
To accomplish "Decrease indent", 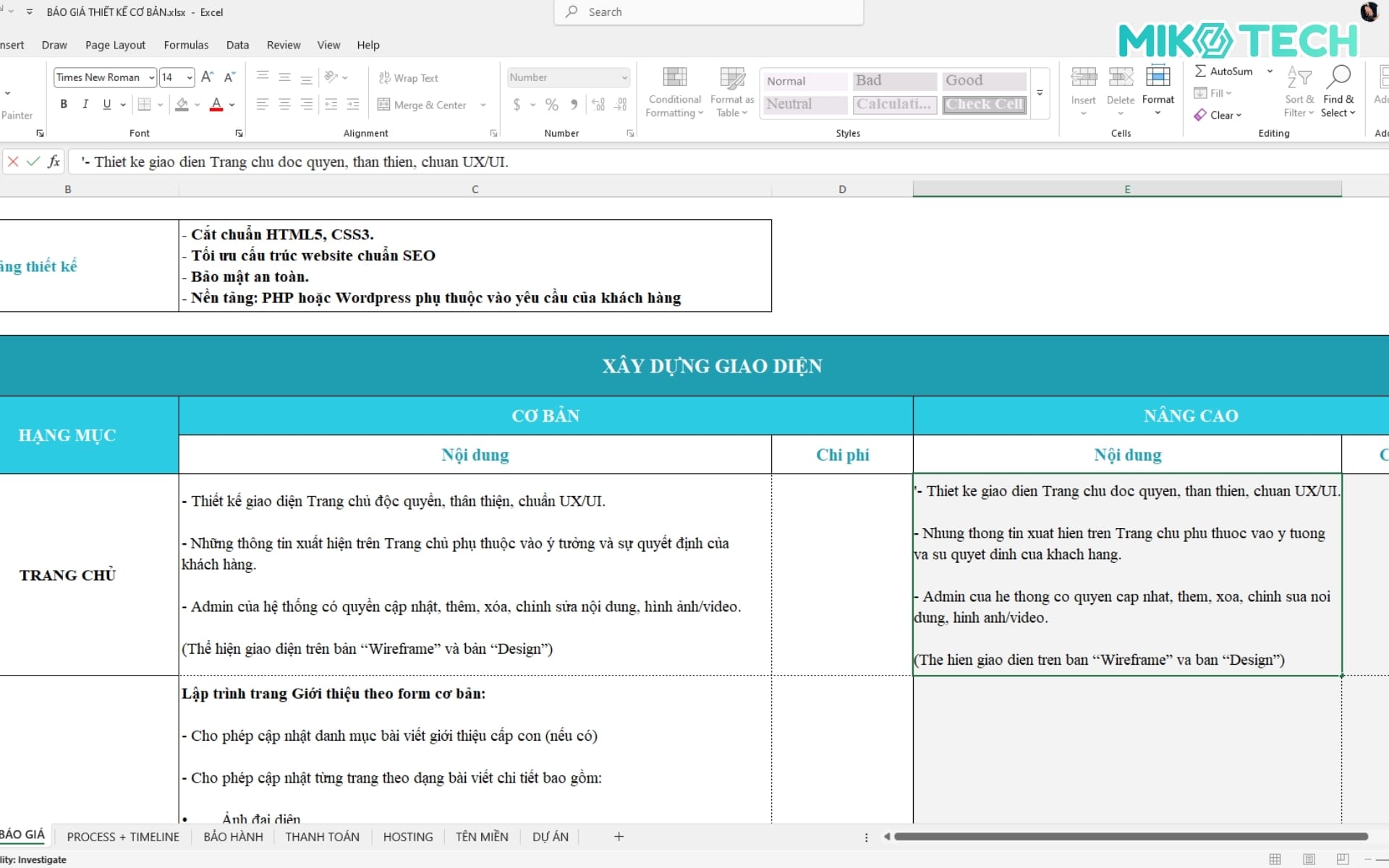I will coord(331,104).
